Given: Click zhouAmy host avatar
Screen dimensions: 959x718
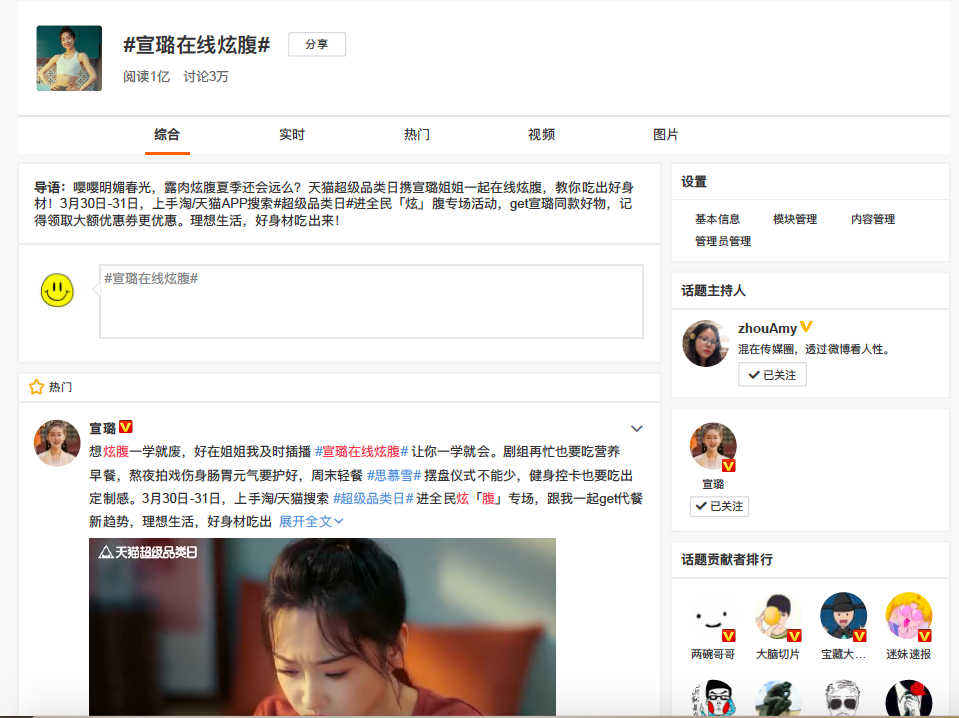Looking at the screenshot, I should (706, 343).
